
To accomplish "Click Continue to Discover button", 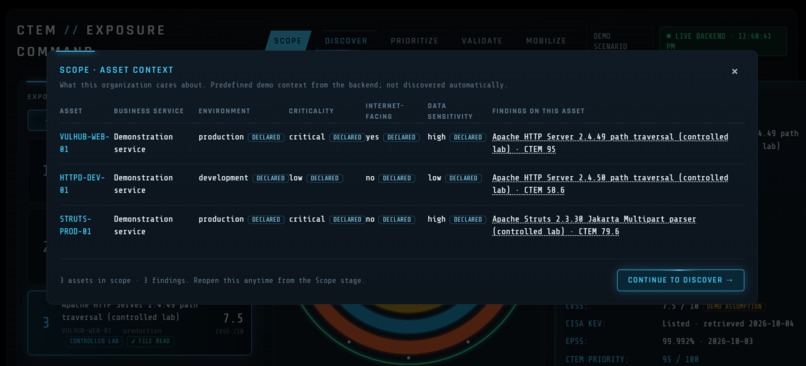I will point(681,280).
